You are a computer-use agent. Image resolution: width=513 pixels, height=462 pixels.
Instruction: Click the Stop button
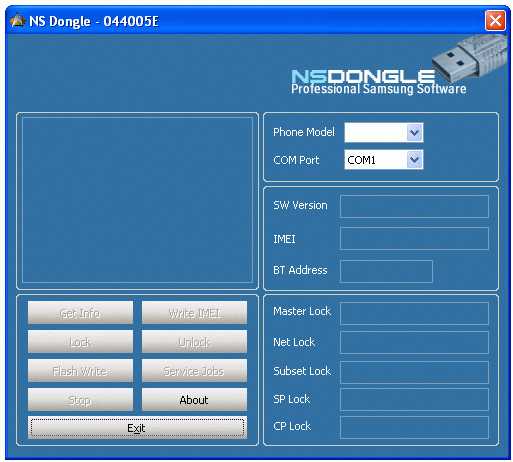(x=80, y=399)
